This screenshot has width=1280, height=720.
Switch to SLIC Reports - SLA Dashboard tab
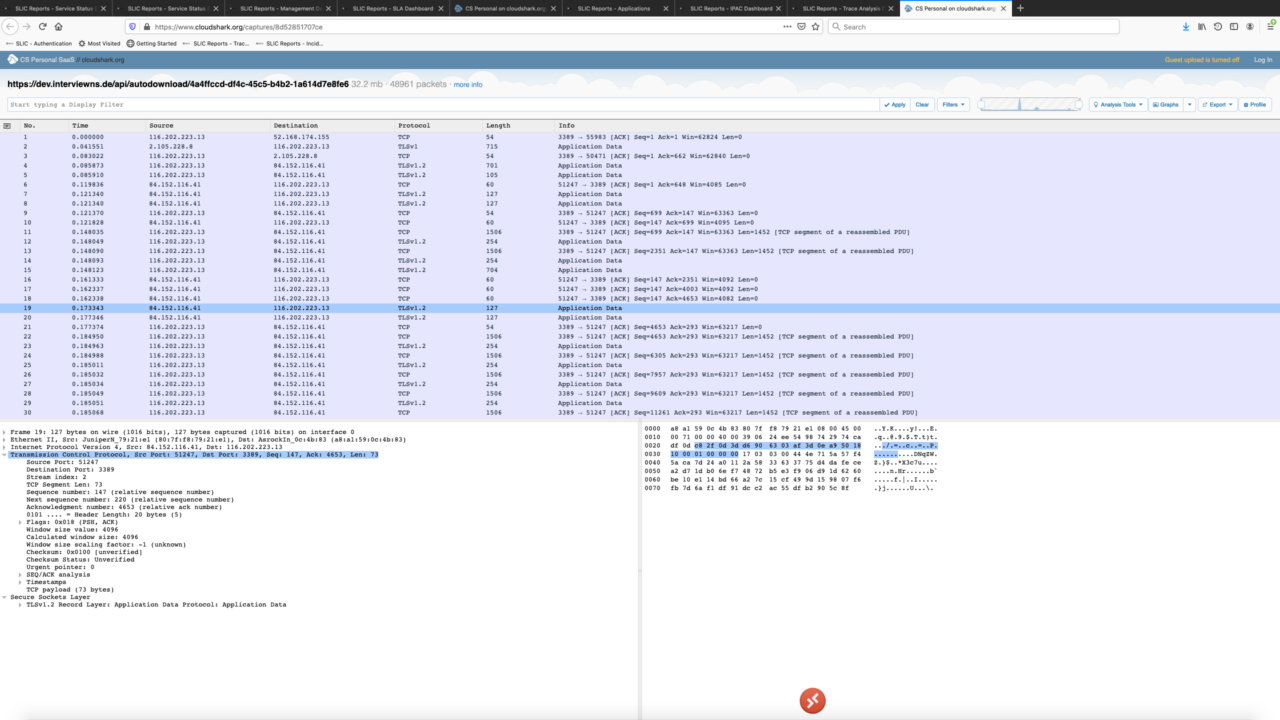394,8
